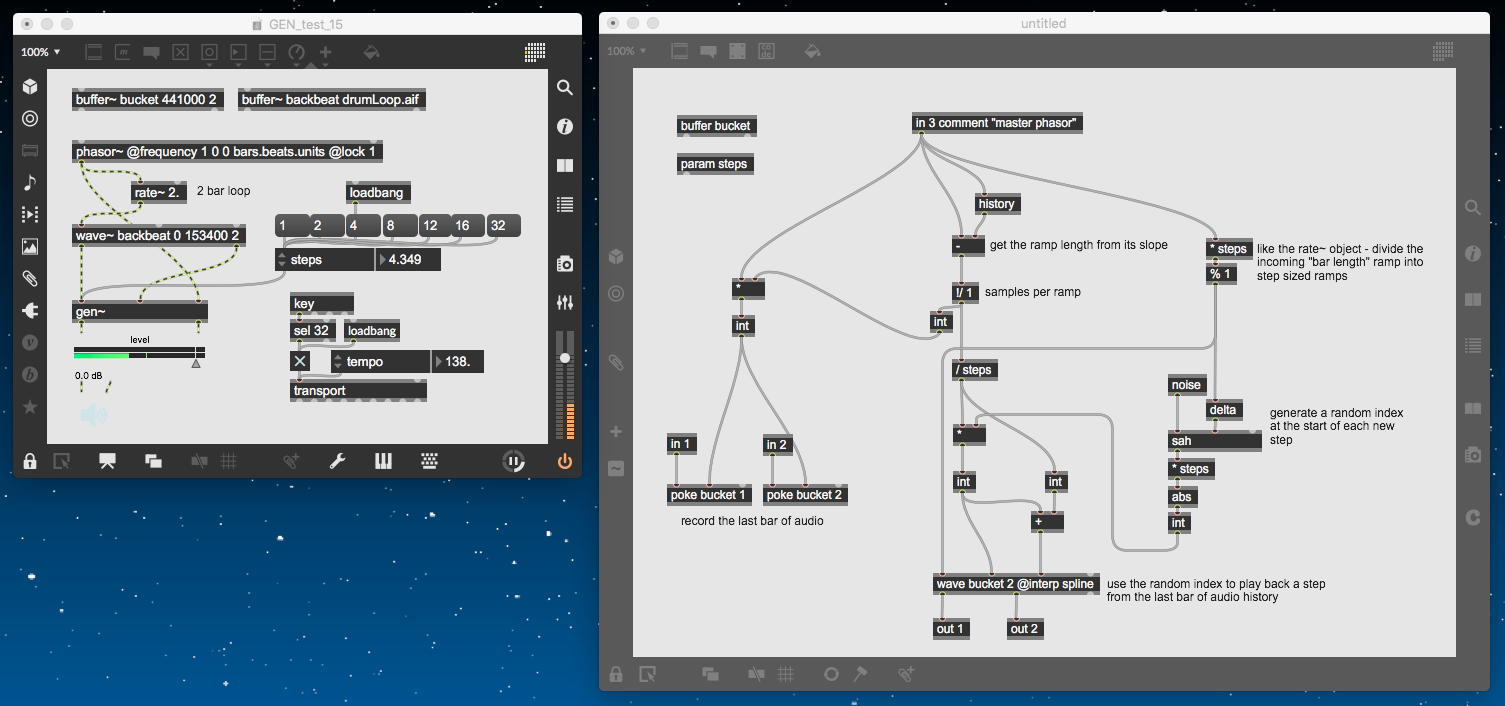Viewport: 1505px width, 706px height.
Task: Toggle the grid icon in untitled bottom toolbar
Action: (787, 674)
